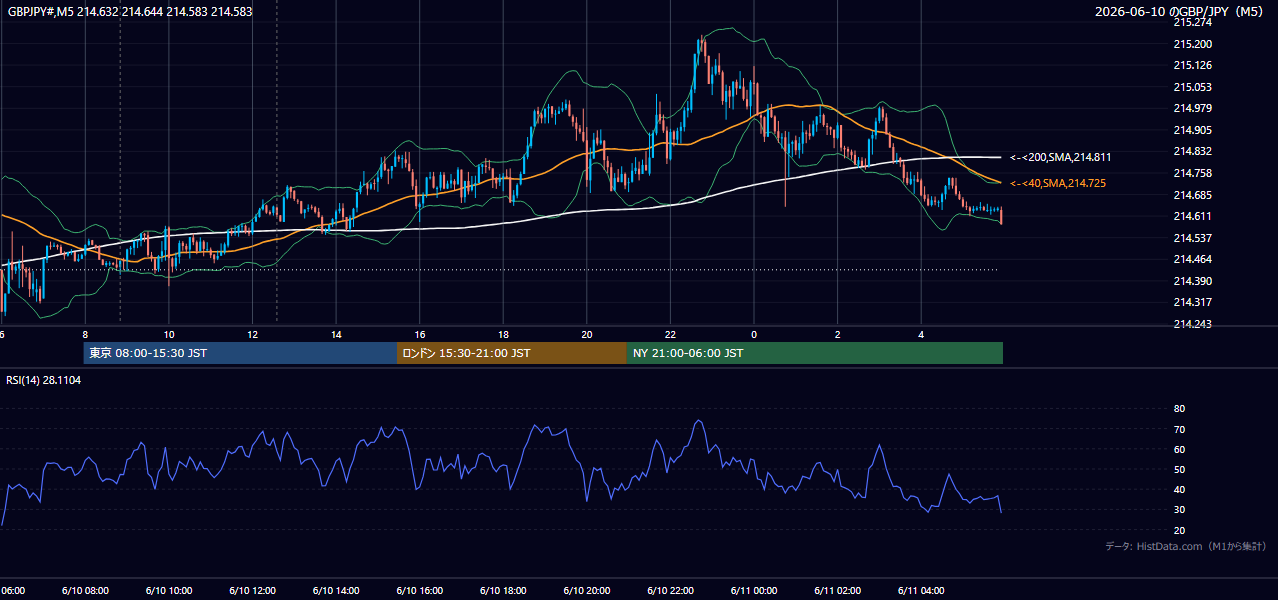
Task: Click RSI scale value 50
Action: 1179,469
